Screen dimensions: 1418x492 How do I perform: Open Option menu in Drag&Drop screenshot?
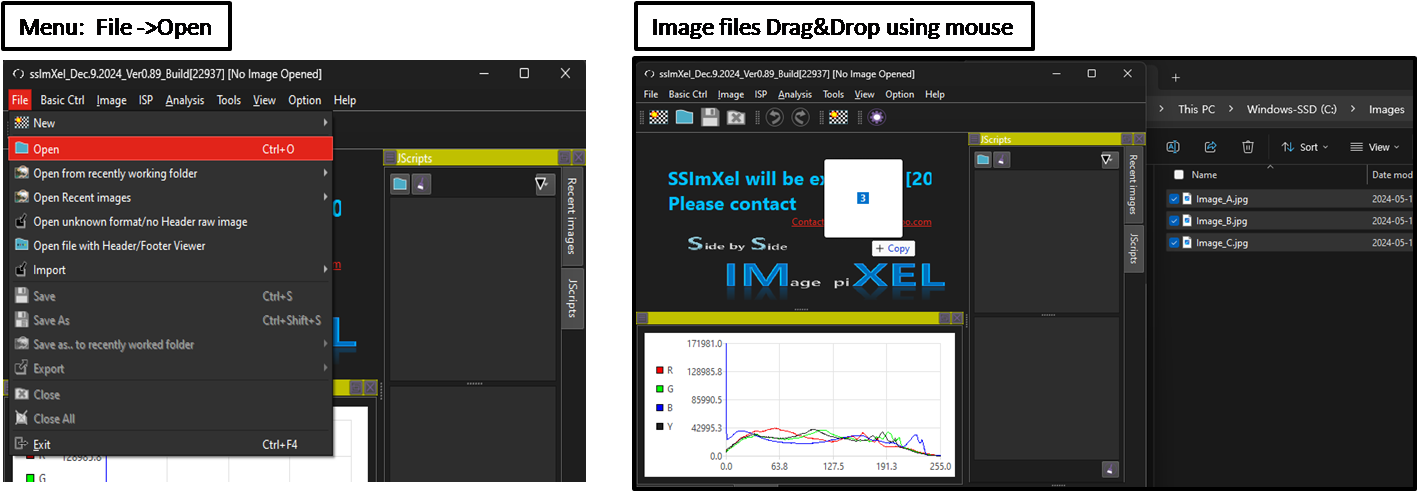click(x=900, y=94)
